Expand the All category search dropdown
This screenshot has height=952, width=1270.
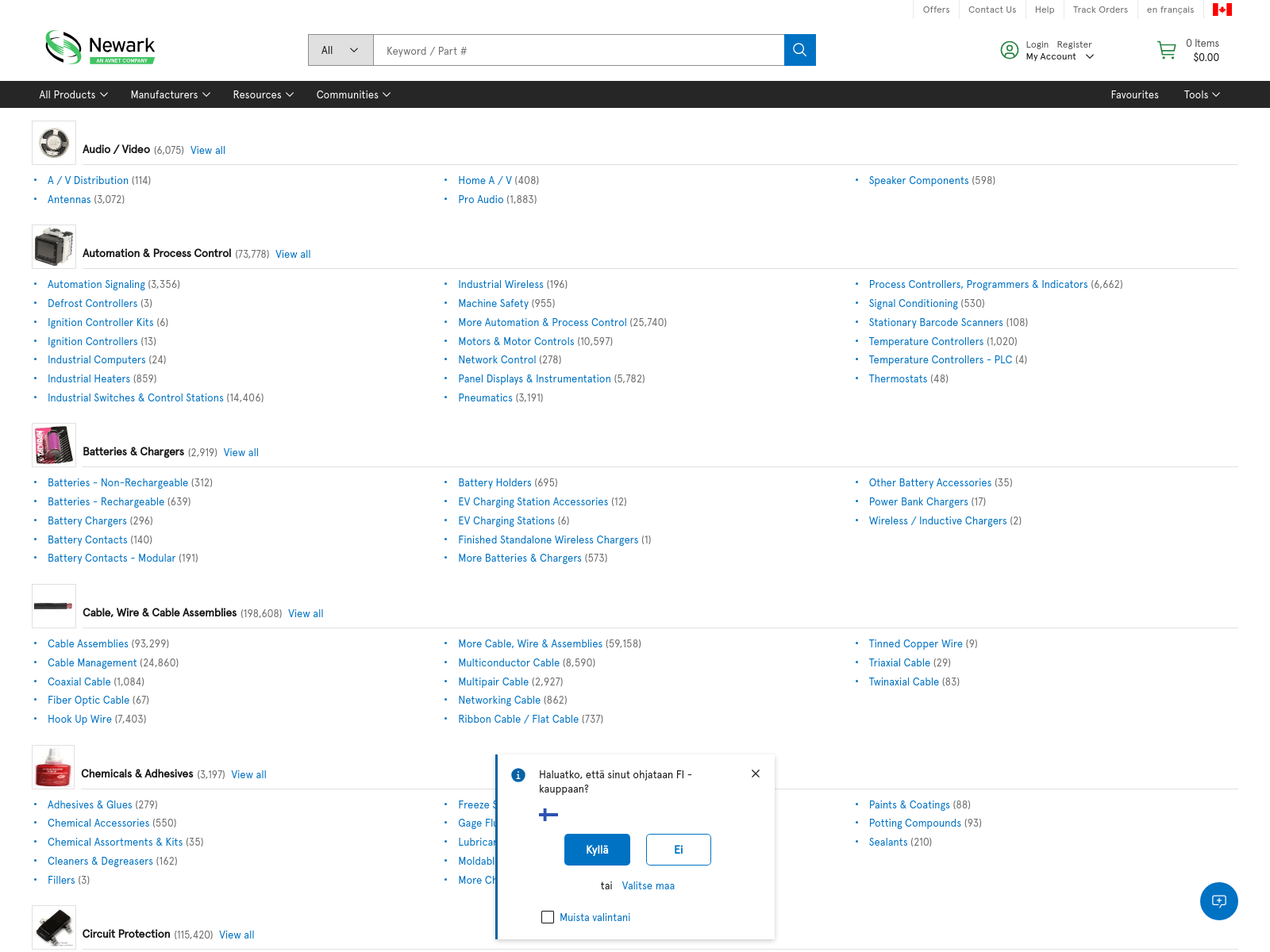[341, 50]
